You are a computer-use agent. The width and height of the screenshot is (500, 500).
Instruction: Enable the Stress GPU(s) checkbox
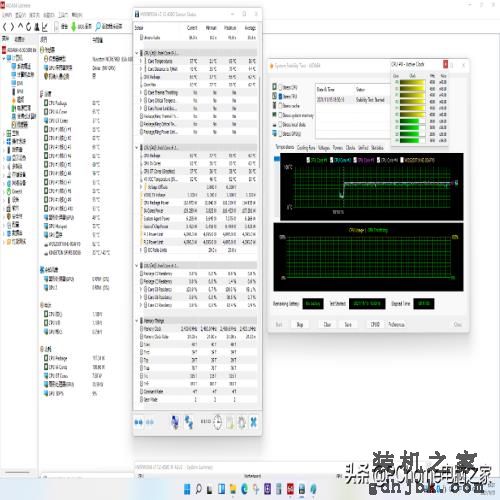point(281,134)
